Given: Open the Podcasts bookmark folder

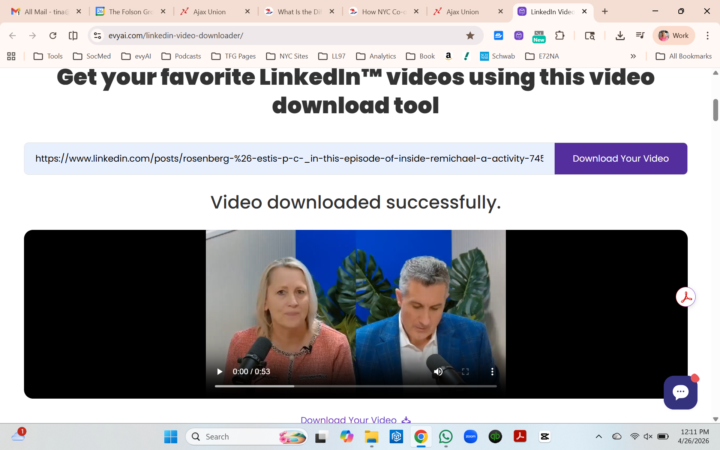Looking at the screenshot, I should [x=181, y=56].
